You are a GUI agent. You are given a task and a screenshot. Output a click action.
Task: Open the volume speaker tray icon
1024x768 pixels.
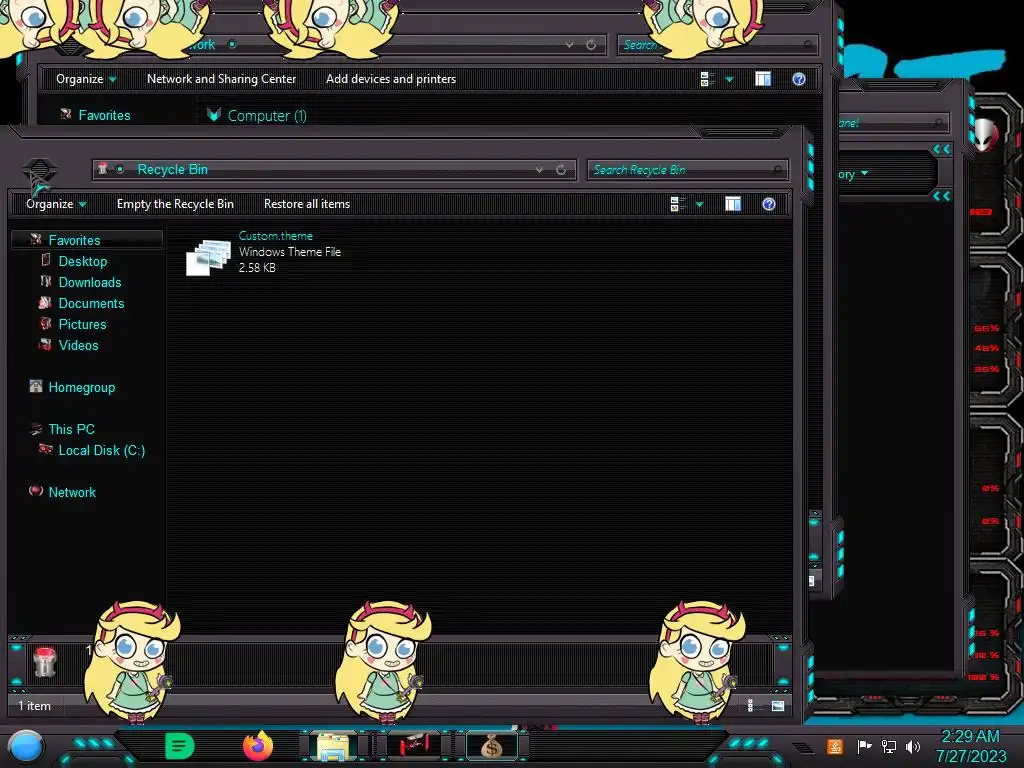point(913,746)
